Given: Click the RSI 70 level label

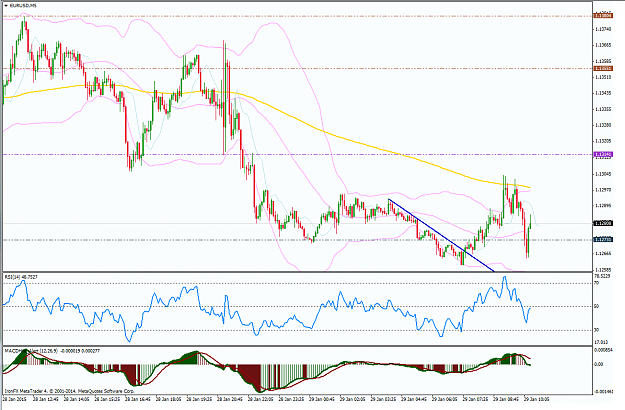Looking at the screenshot, I should [x=597, y=283].
